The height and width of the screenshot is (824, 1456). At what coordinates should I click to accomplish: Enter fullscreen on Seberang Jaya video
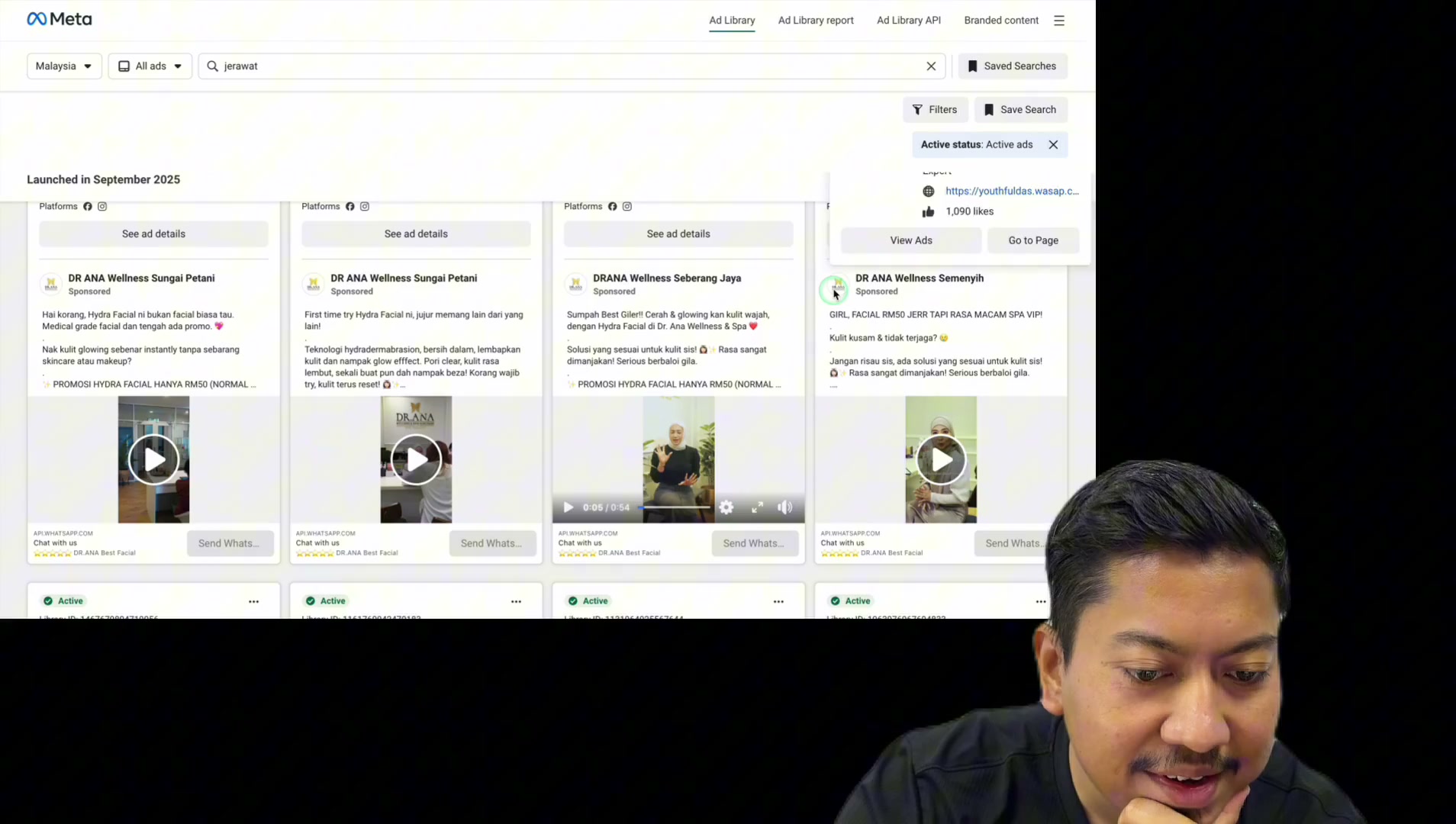[758, 507]
